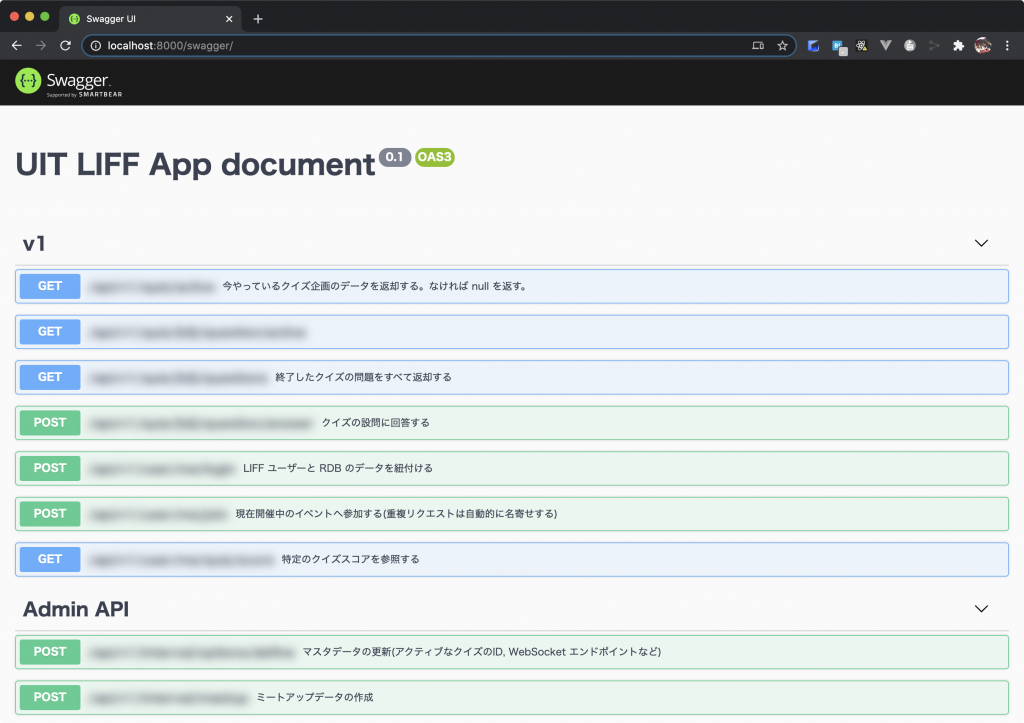Expand POST endpoint クイズの設問に回答する
This screenshot has height=723, width=1024.
coord(512,423)
